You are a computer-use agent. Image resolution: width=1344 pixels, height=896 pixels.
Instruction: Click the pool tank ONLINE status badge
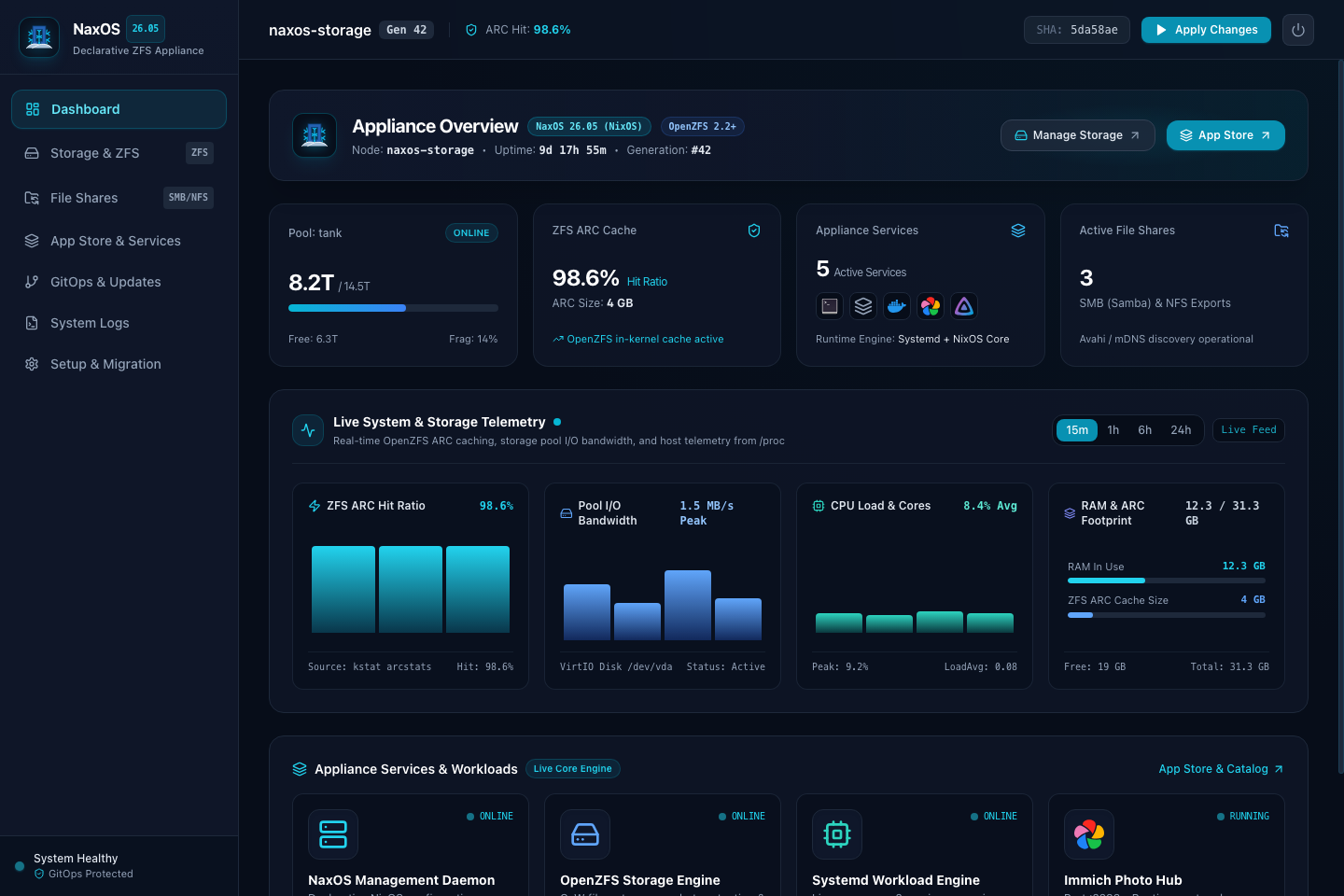pos(471,233)
